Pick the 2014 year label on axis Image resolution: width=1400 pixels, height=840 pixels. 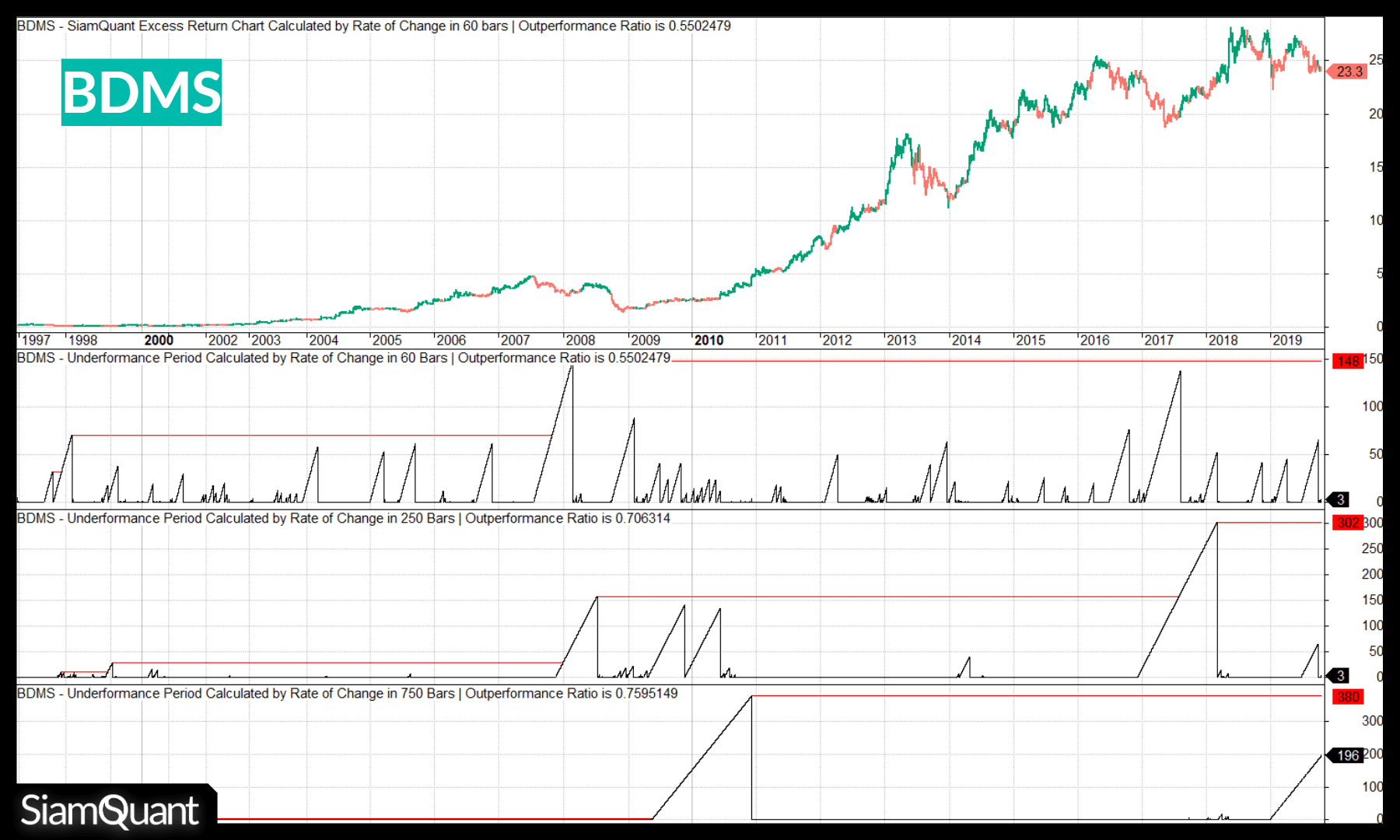click(x=966, y=340)
